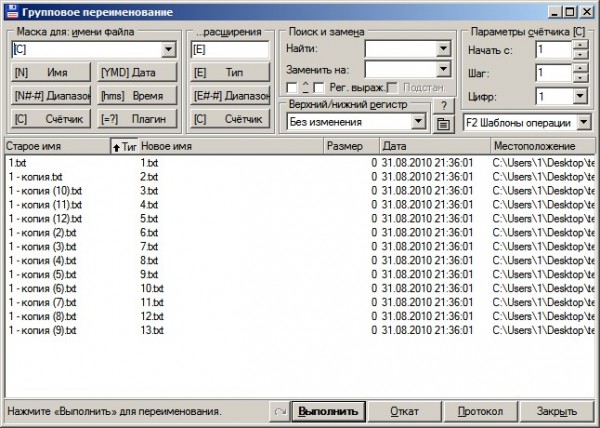Insert the [YMD] Дата placeholder
This screenshot has height=428, width=600.
click(x=137, y=72)
